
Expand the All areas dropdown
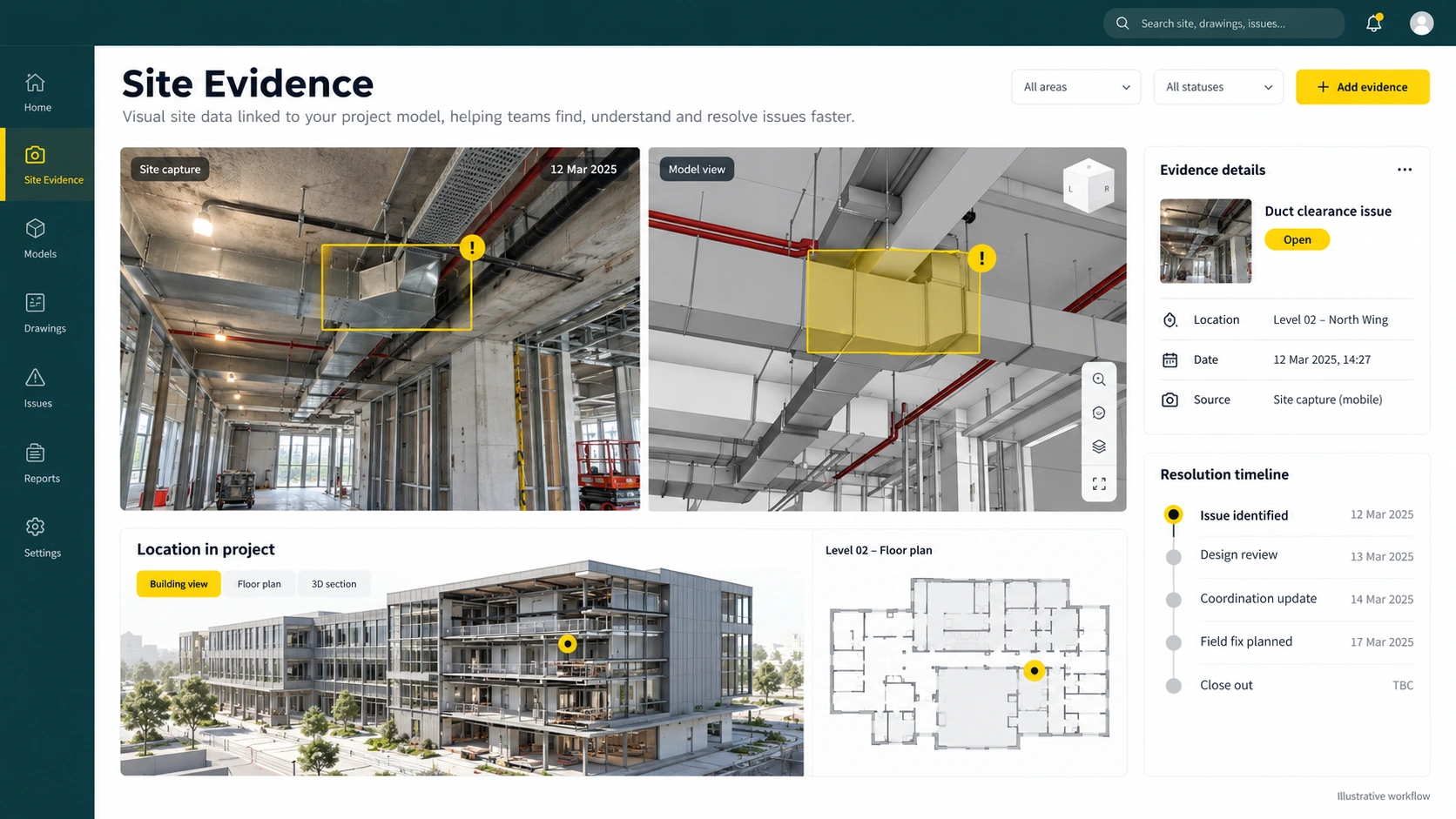pyautogui.click(x=1076, y=87)
